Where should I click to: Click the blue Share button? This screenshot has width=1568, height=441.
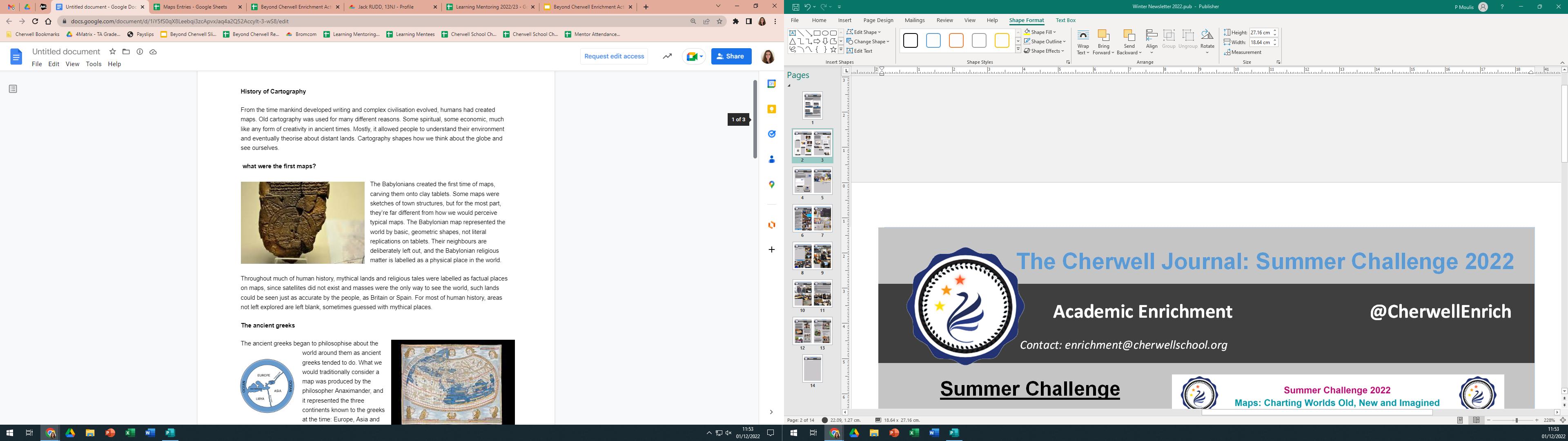[x=731, y=56]
